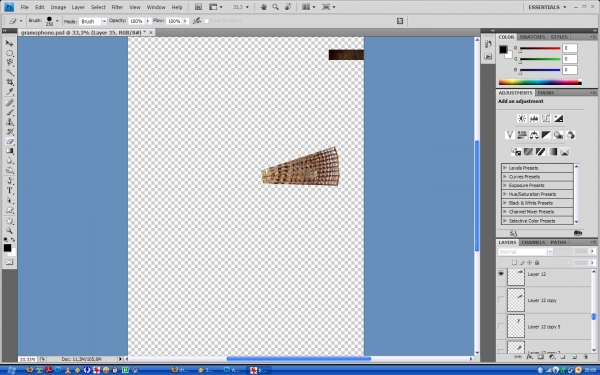Open the Layer menu
This screenshot has height=375, width=600.
click(78, 7)
